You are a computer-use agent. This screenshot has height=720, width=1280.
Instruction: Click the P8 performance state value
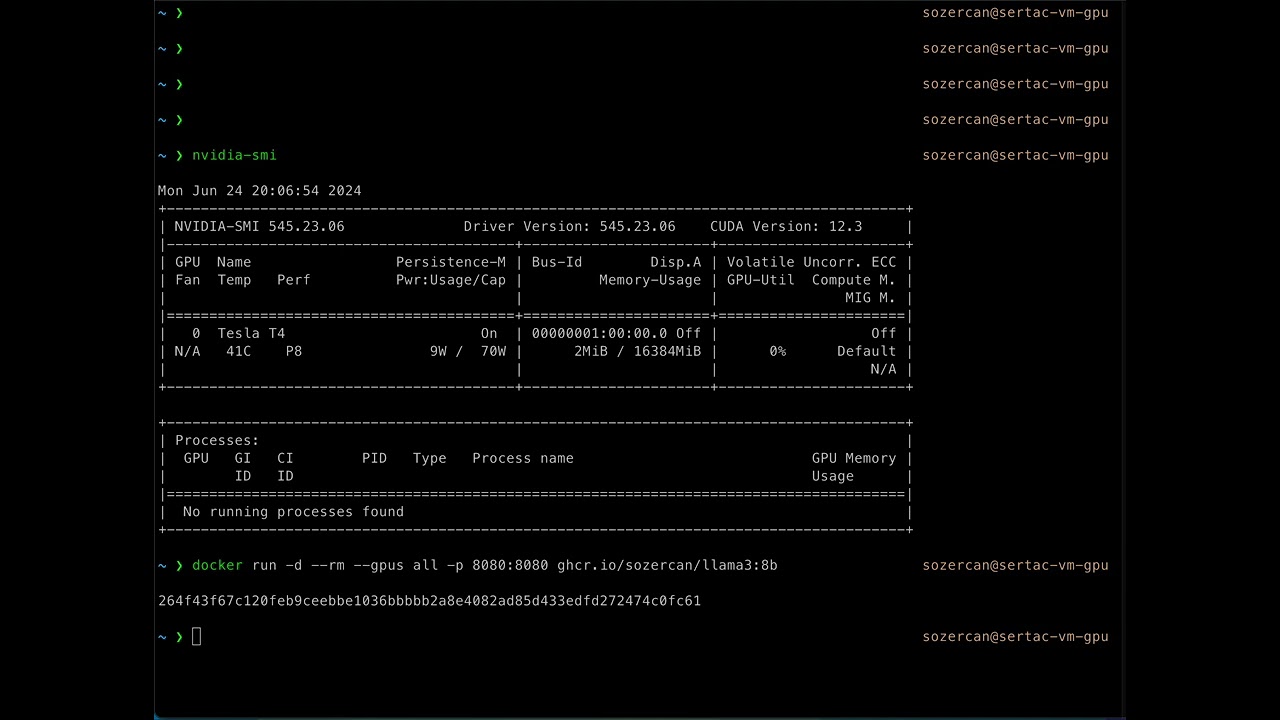[294, 351]
